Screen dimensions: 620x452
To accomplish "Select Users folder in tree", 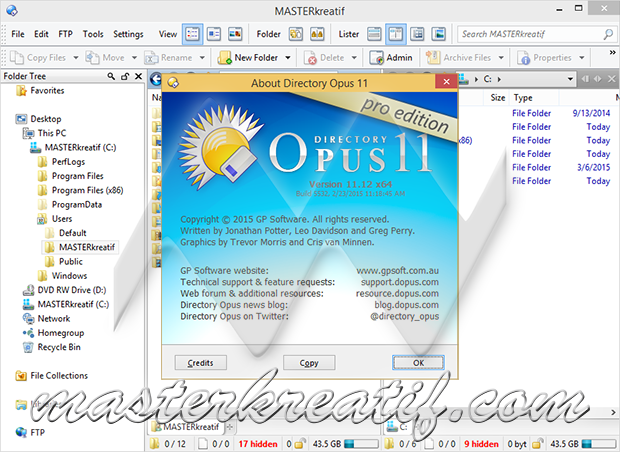I will (62, 219).
